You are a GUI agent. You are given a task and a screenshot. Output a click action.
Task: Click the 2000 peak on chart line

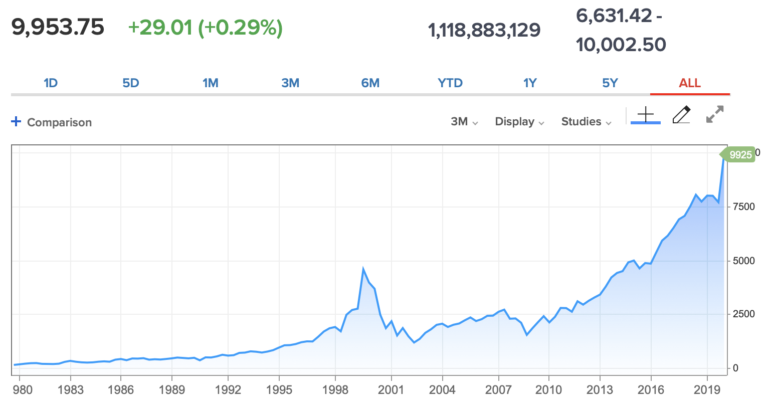(362, 268)
